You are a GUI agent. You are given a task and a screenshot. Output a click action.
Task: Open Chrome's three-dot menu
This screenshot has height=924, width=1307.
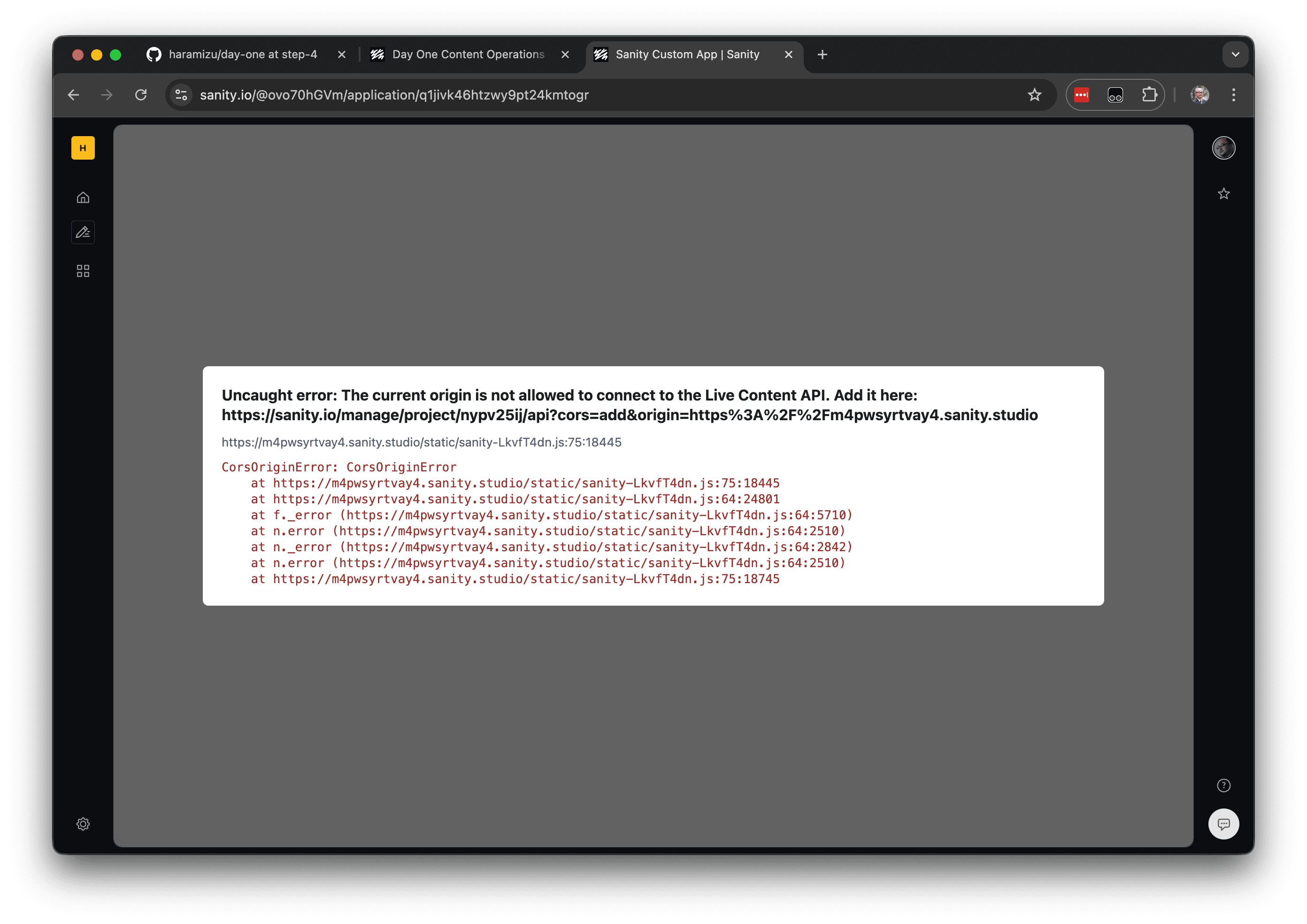(x=1234, y=95)
